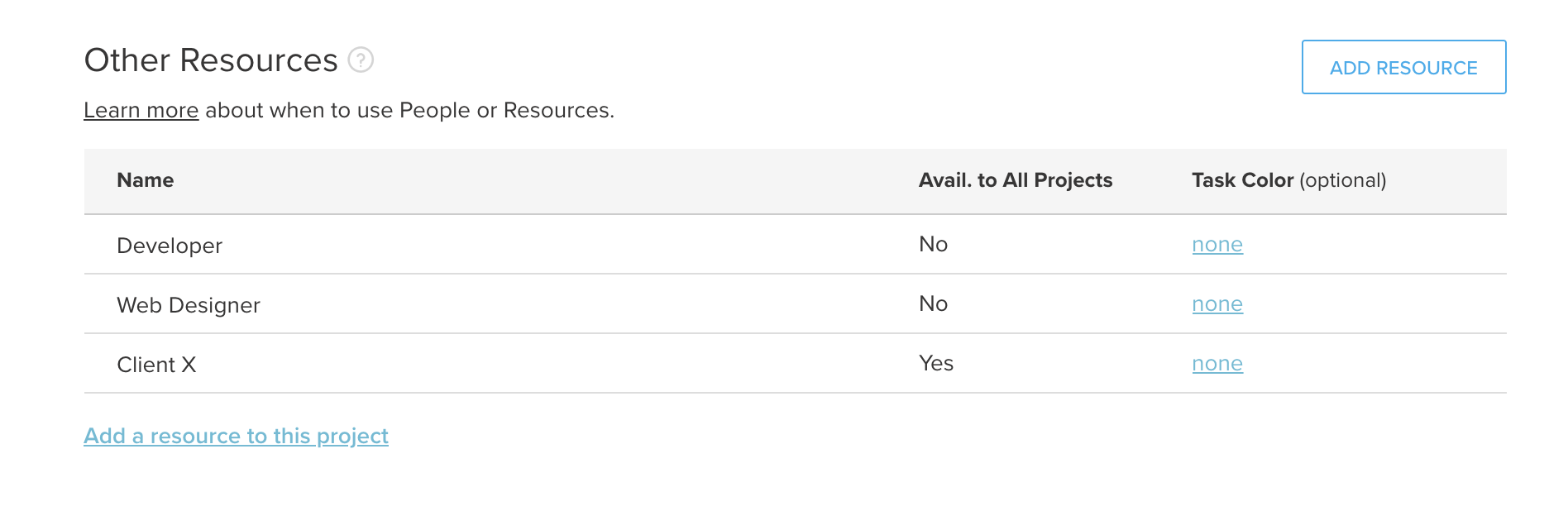Click Add a resource to this project

236,436
